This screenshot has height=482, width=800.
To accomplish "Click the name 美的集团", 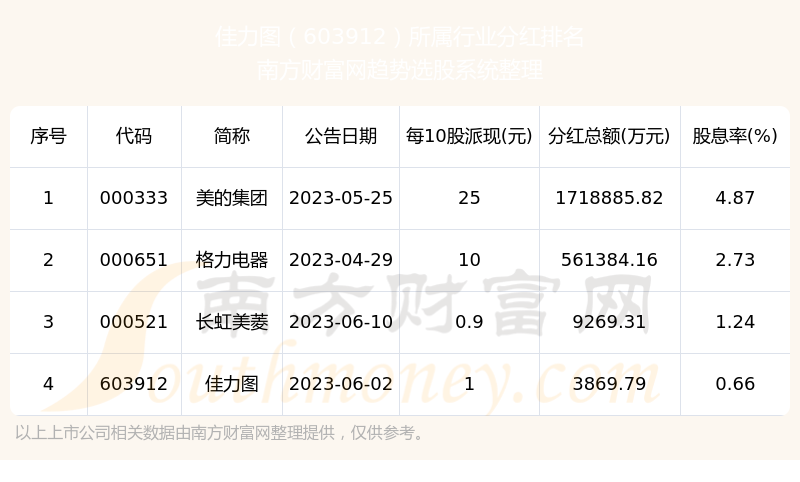I will 232,198.
